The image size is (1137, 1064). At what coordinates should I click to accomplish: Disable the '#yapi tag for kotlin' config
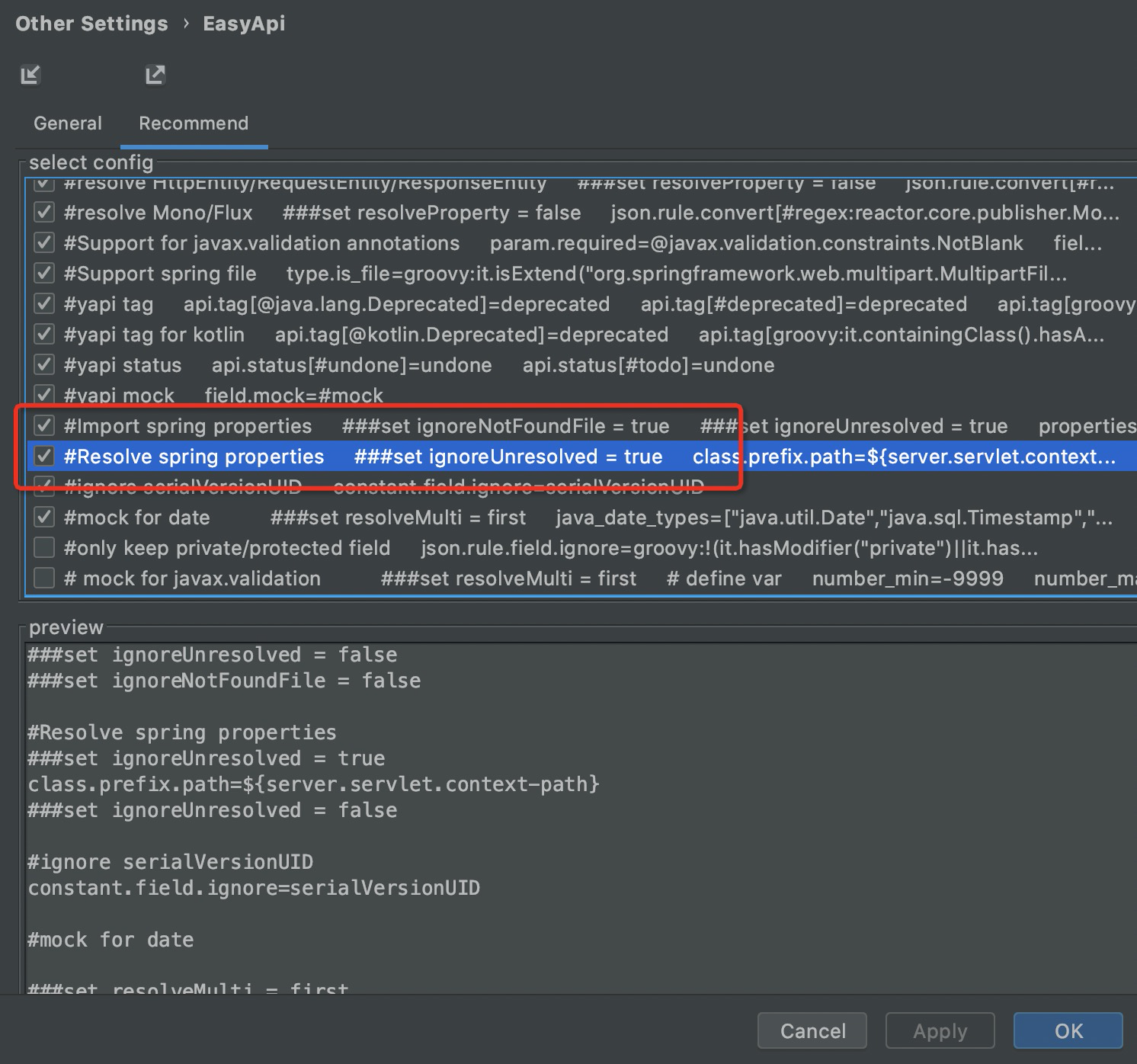(43, 334)
